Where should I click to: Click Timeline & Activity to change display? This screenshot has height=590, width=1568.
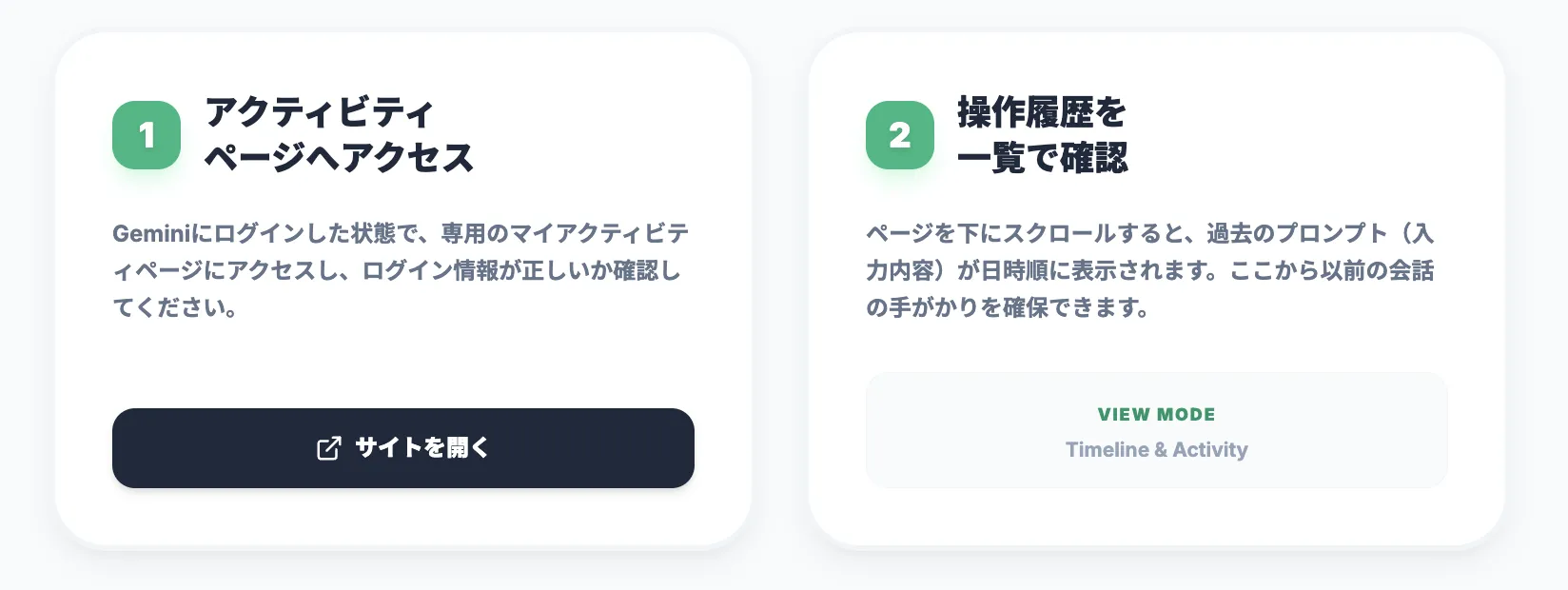(x=1157, y=449)
